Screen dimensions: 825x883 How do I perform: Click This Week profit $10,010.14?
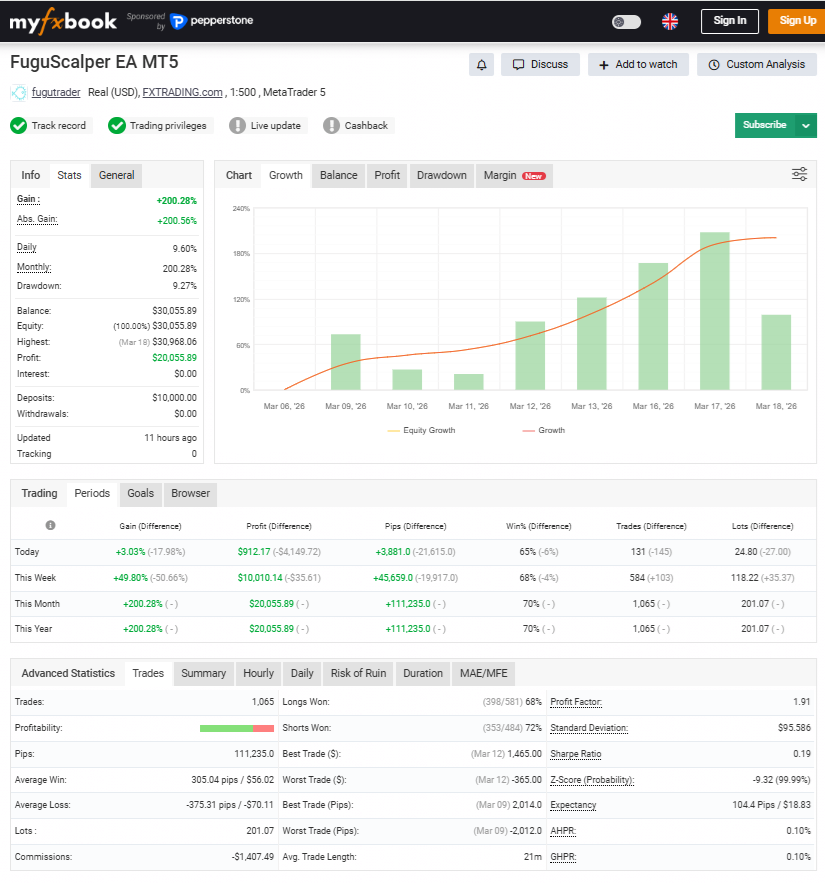tap(260, 578)
